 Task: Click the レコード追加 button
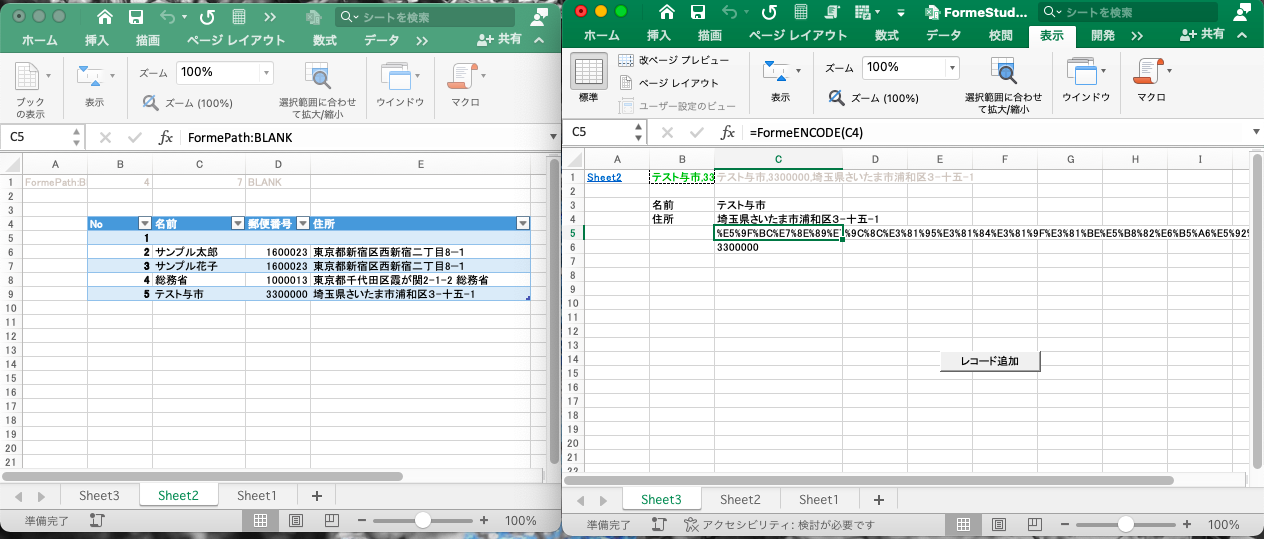(989, 361)
